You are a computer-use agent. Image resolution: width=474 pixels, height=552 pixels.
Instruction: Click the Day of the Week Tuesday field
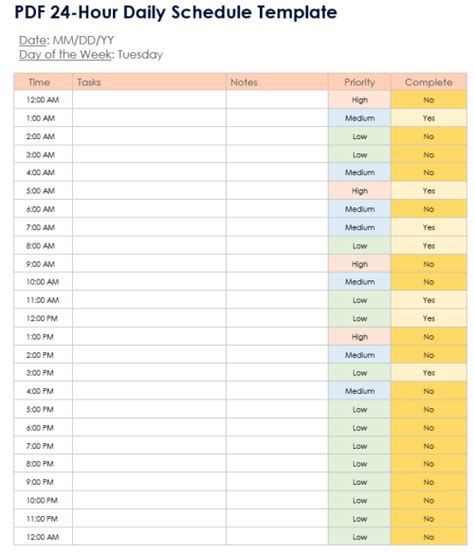coord(91,55)
